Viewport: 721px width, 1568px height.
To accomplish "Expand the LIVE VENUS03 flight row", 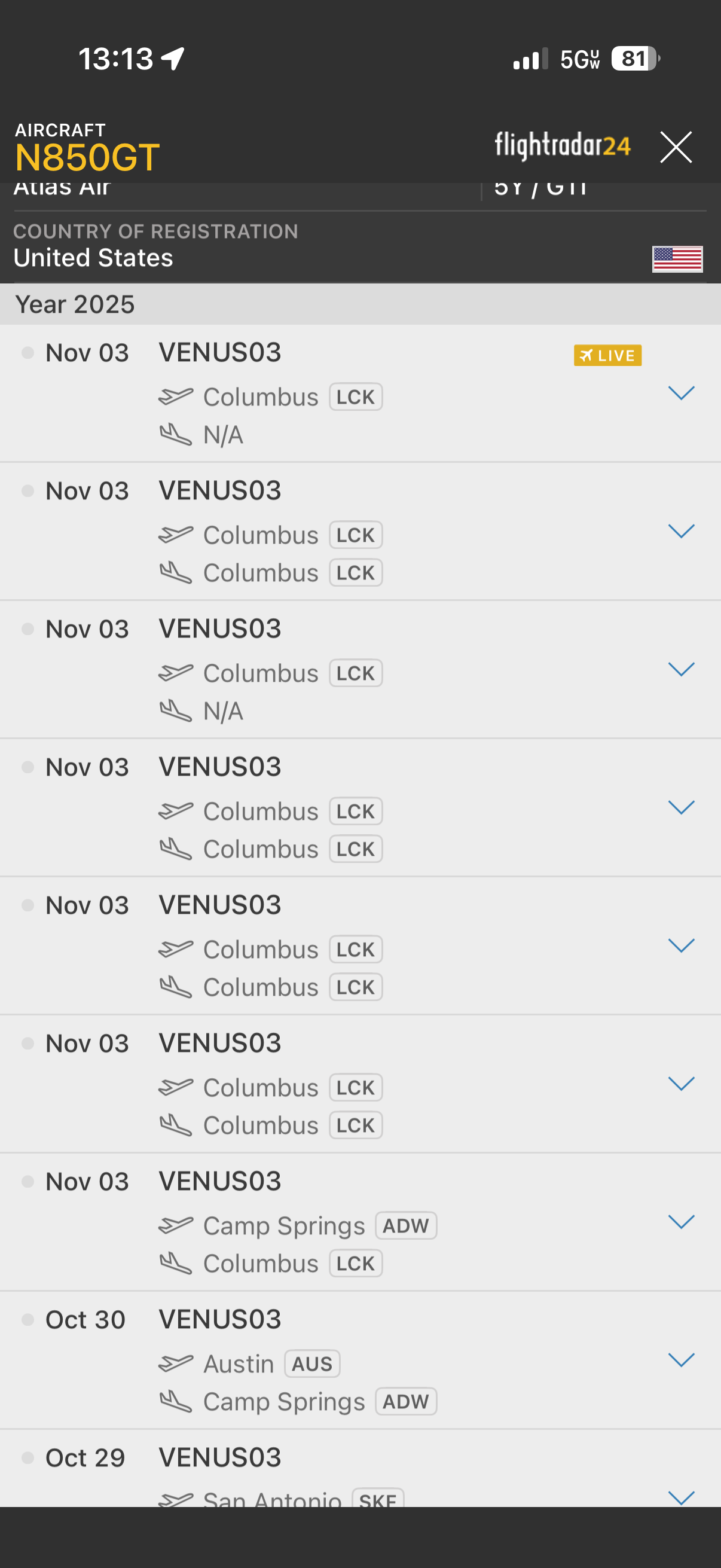I will (x=681, y=393).
